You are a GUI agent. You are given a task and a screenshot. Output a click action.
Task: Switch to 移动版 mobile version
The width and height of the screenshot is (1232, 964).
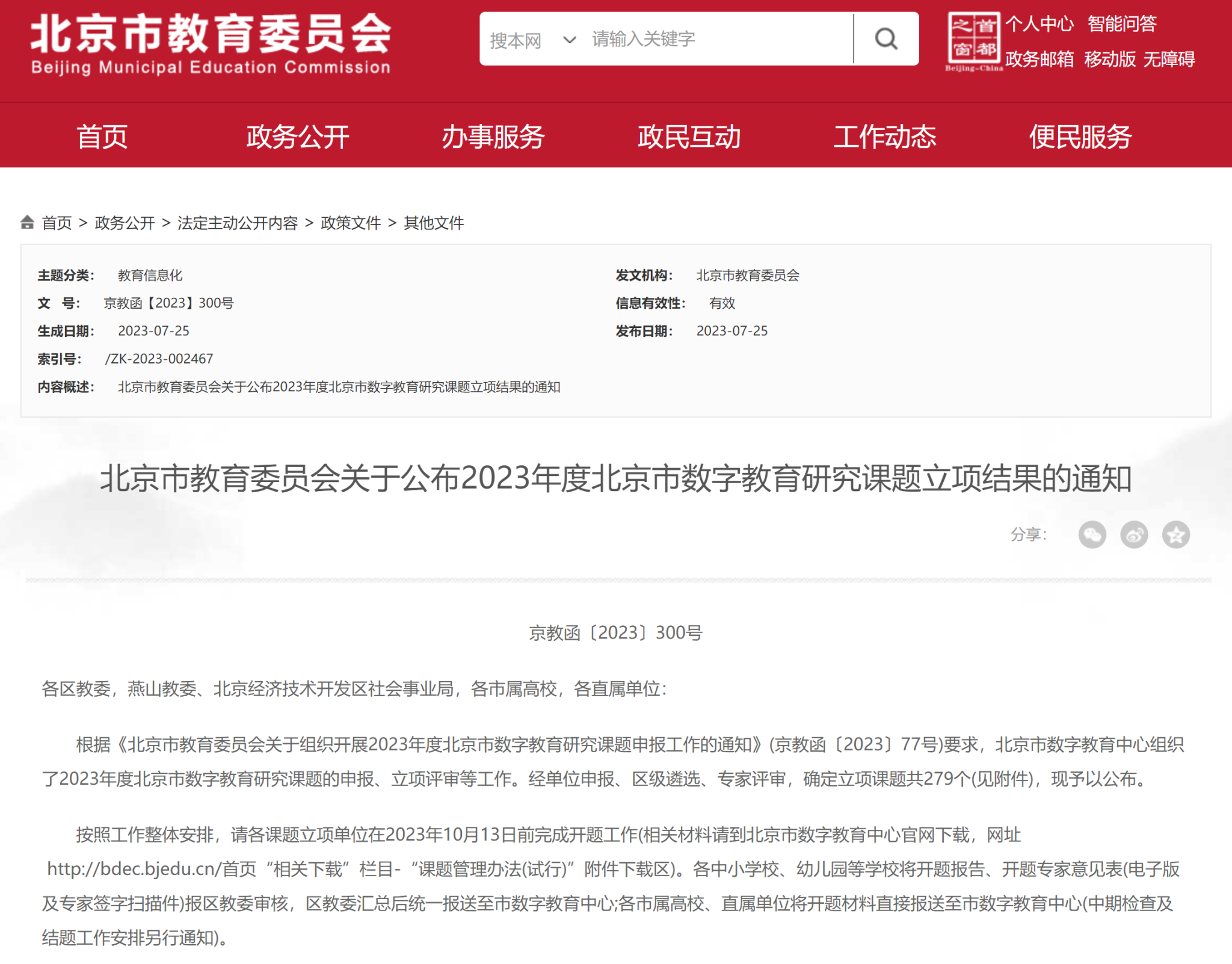pyautogui.click(x=1110, y=59)
